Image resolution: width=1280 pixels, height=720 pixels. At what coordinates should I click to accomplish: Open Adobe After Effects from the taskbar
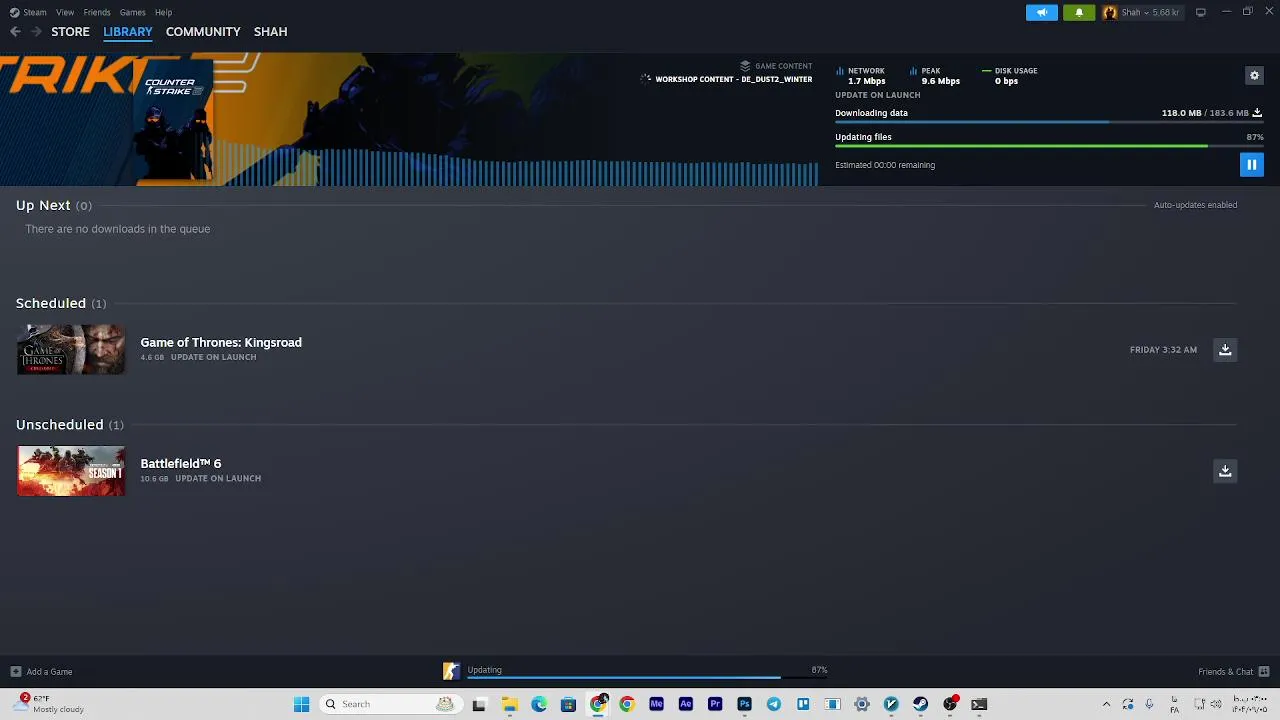click(x=686, y=704)
